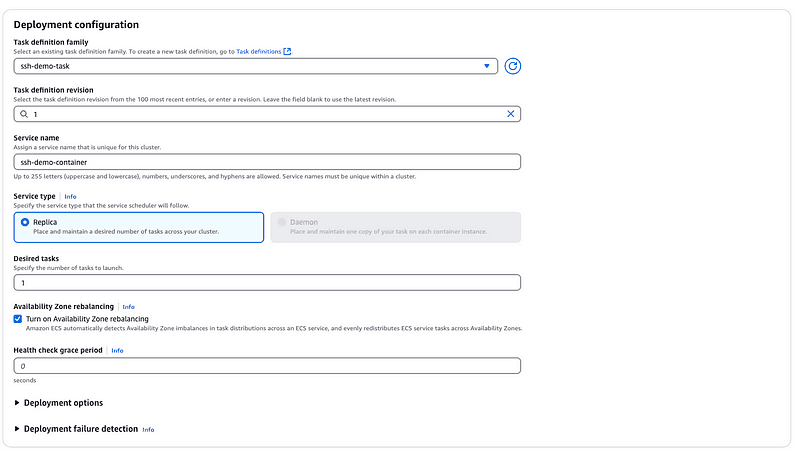The height and width of the screenshot is (451, 800).
Task: Click 'Amazon ECS automatically detects' description
Action: 274,329
